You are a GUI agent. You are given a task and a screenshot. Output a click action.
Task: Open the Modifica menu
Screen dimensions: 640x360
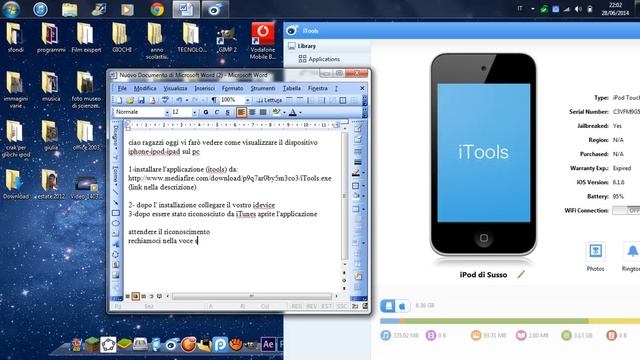(x=145, y=88)
